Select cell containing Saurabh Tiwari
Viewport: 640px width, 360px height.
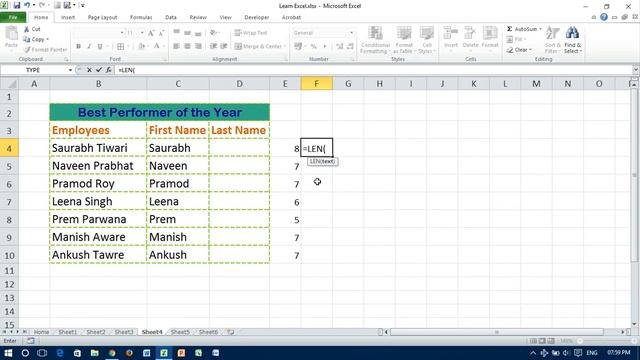pyautogui.click(x=98, y=148)
